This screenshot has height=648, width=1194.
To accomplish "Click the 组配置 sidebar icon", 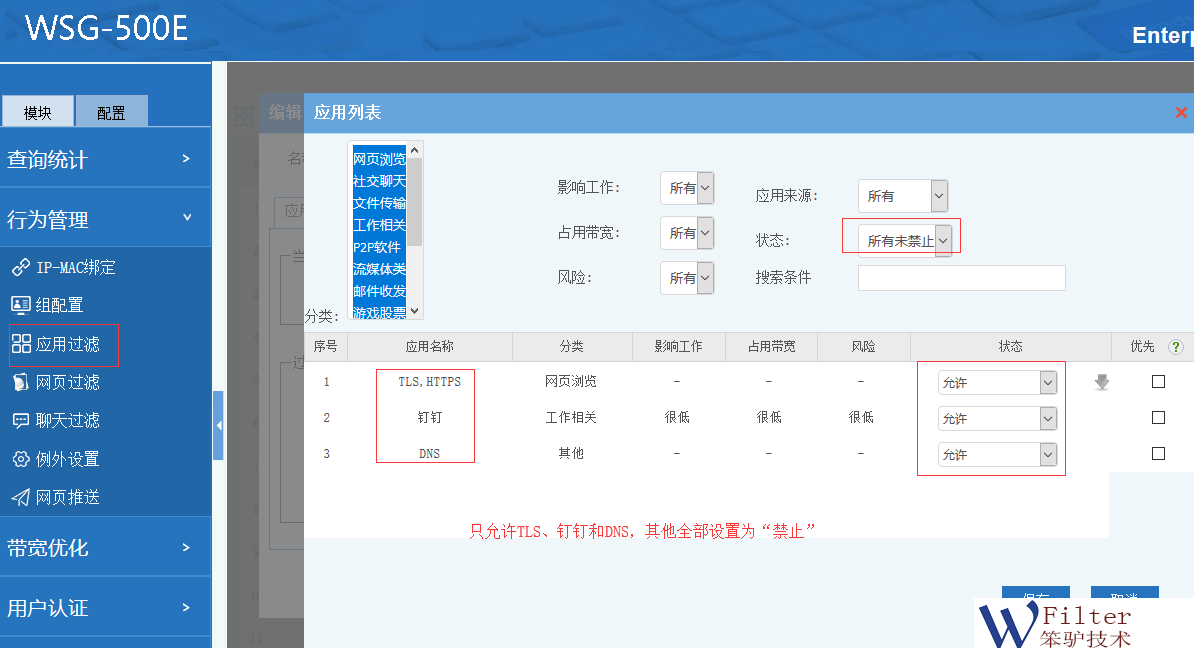I will (x=20, y=305).
